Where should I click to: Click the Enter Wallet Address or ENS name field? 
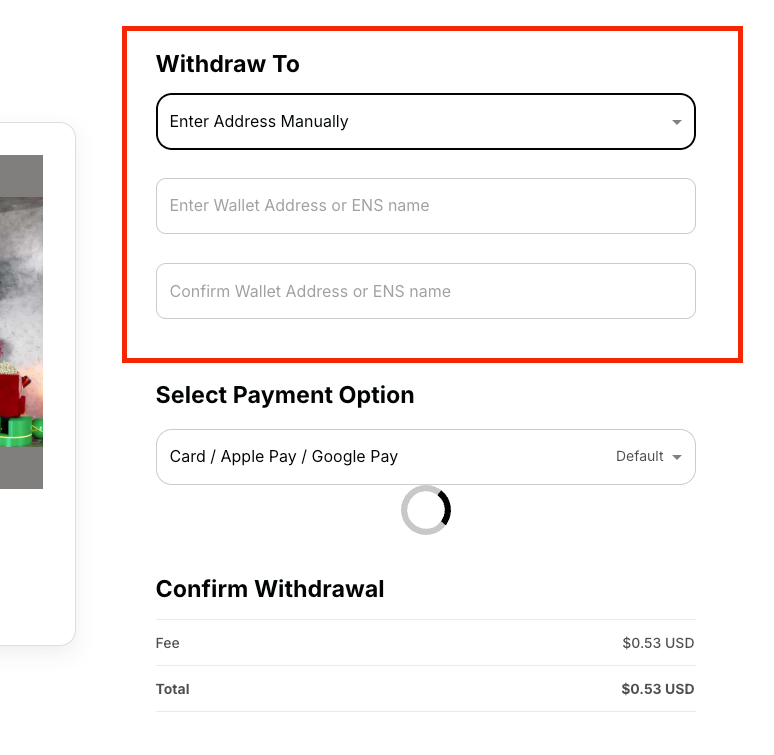425,206
